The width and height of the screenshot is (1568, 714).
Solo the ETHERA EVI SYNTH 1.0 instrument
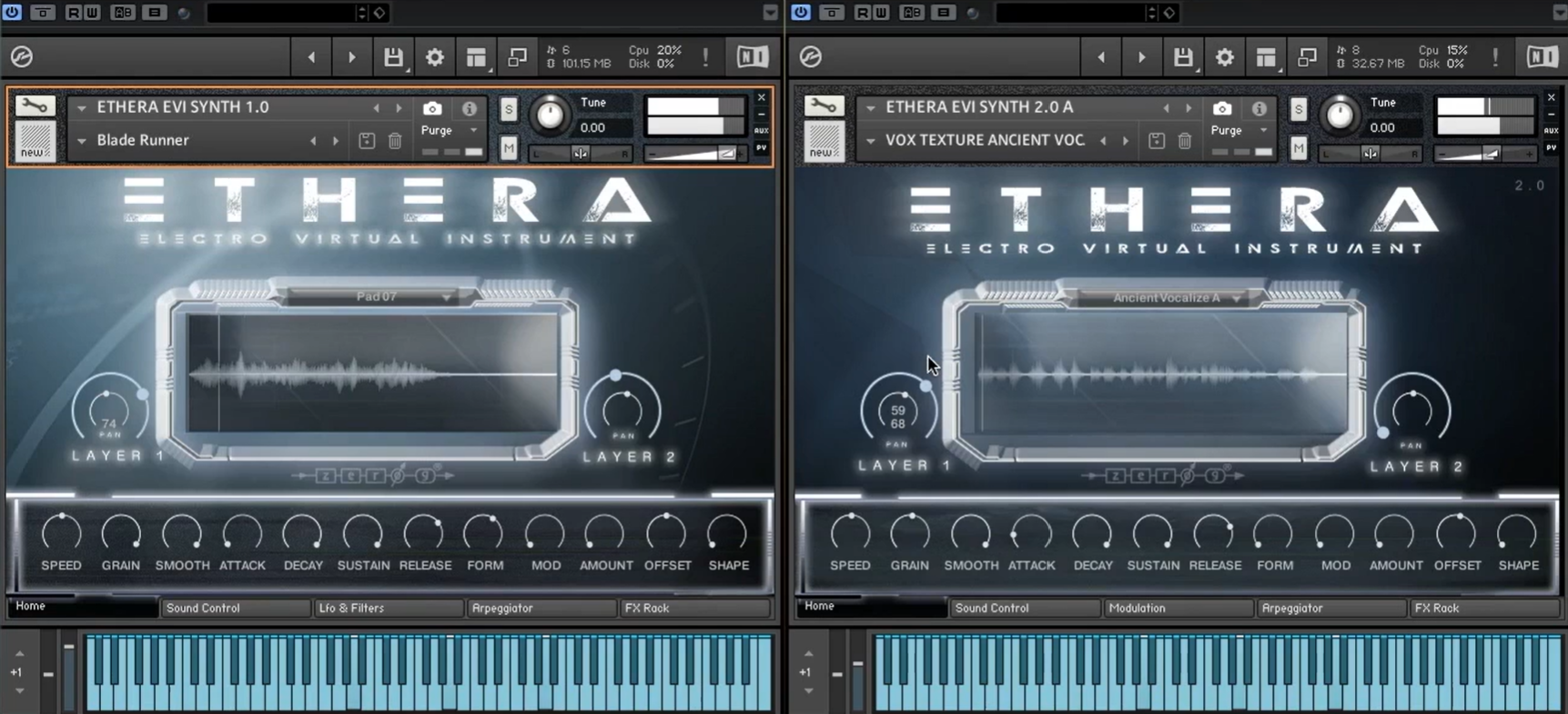point(509,109)
